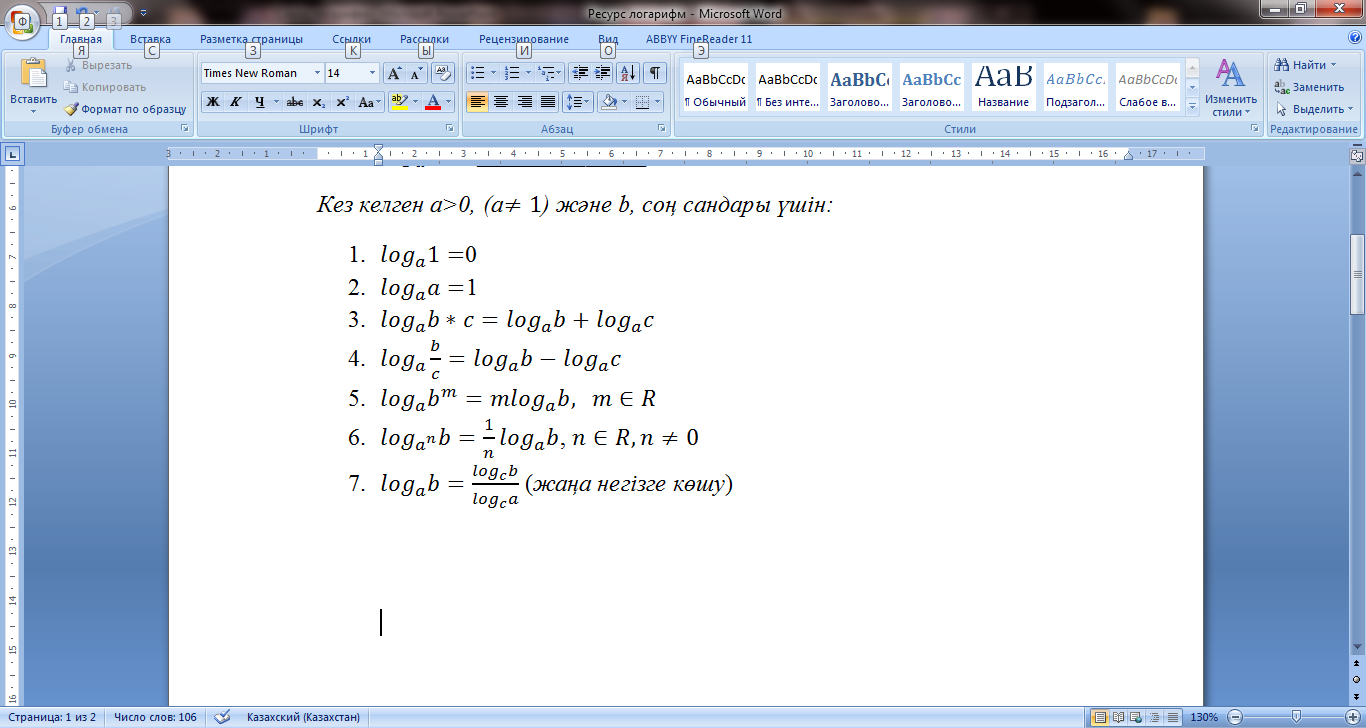Apply the Обычный style

(x=715, y=88)
